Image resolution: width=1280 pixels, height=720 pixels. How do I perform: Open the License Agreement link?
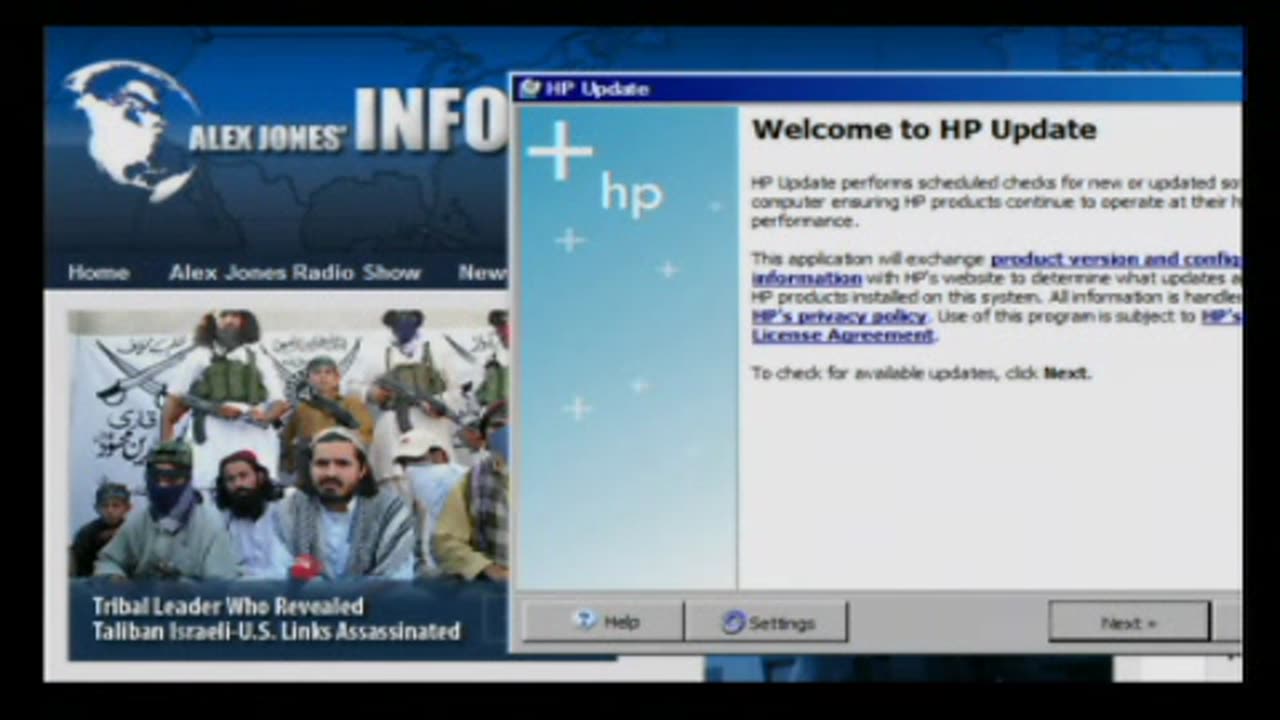point(843,335)
